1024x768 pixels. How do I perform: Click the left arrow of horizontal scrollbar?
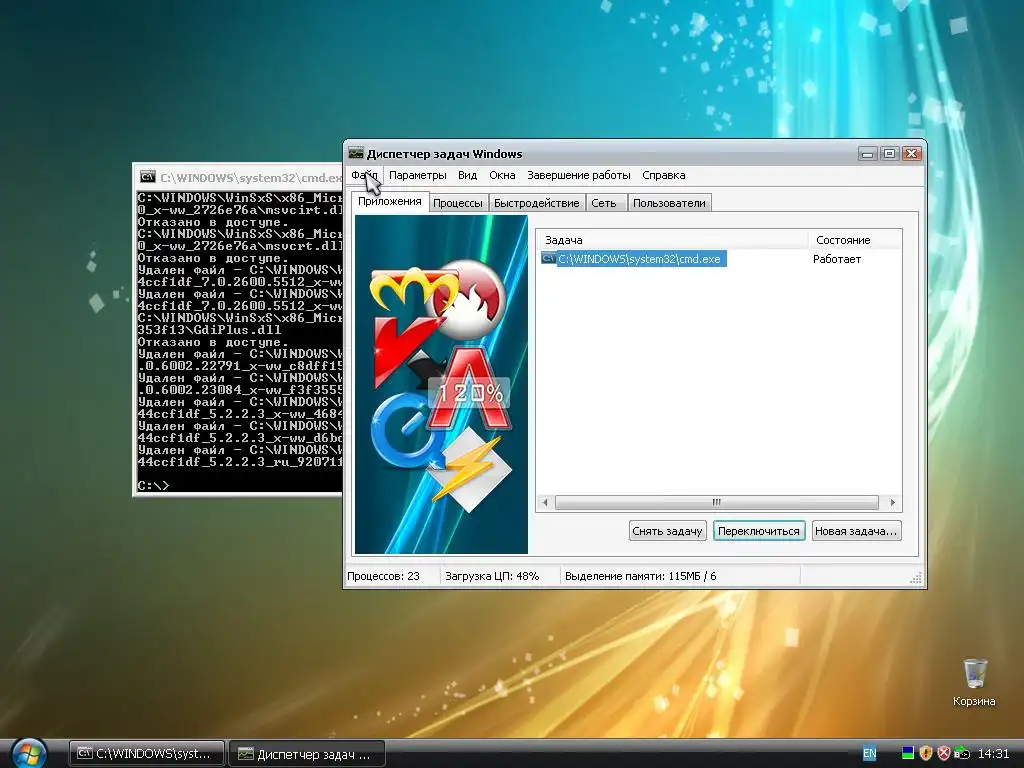[545, 502]
